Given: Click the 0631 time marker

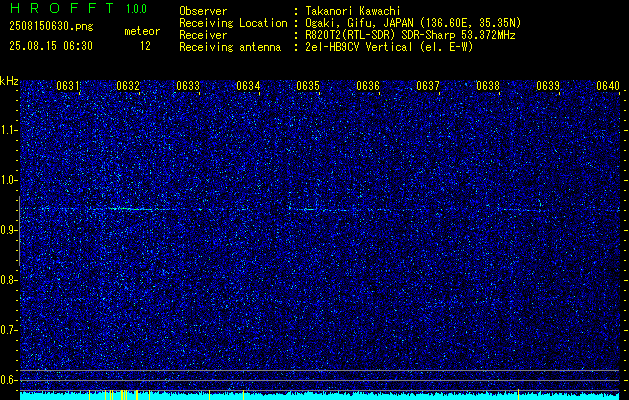Looking at the screenshot, I should 68,86.
